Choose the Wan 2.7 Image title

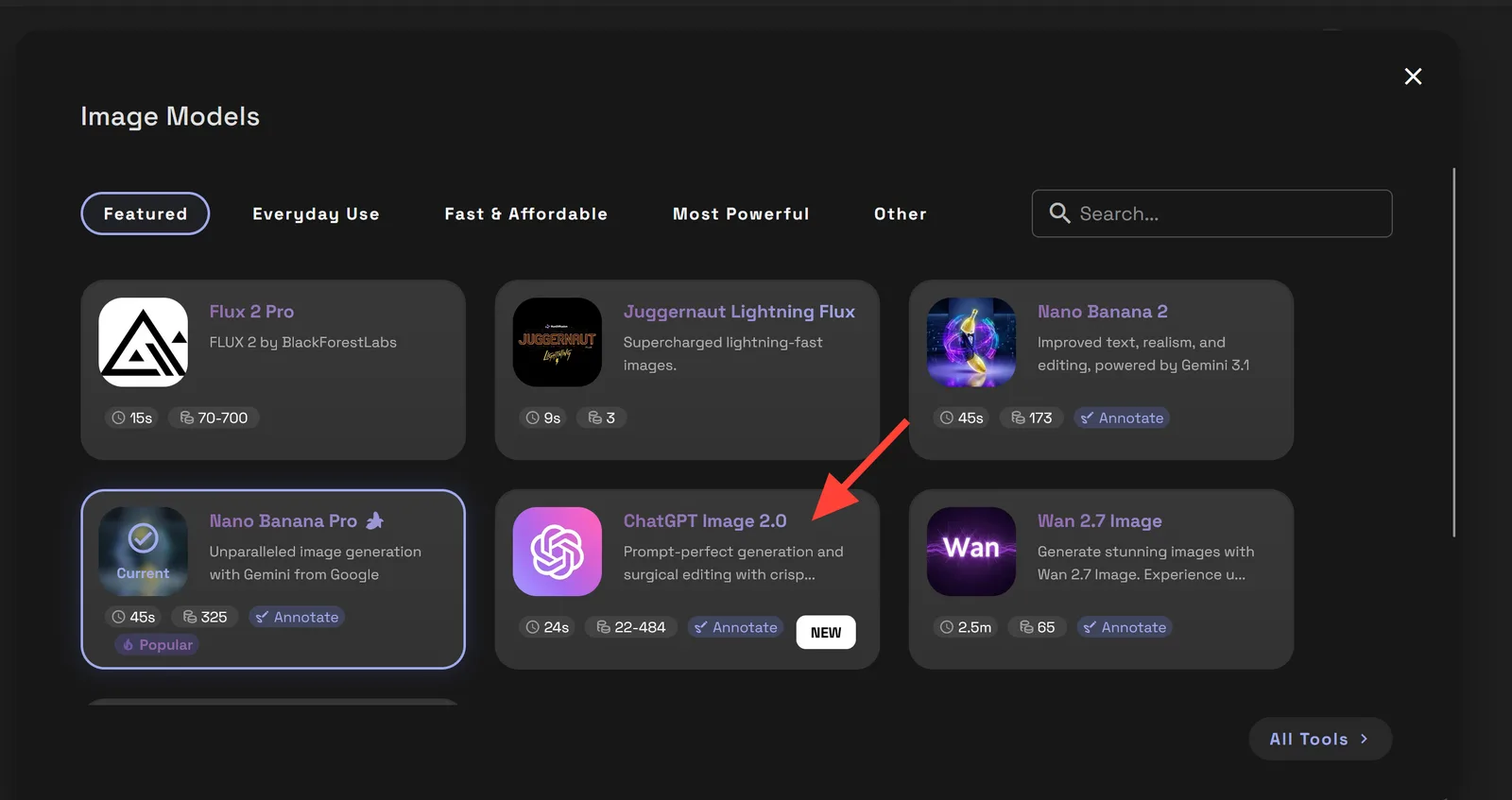click(1100, 520)
